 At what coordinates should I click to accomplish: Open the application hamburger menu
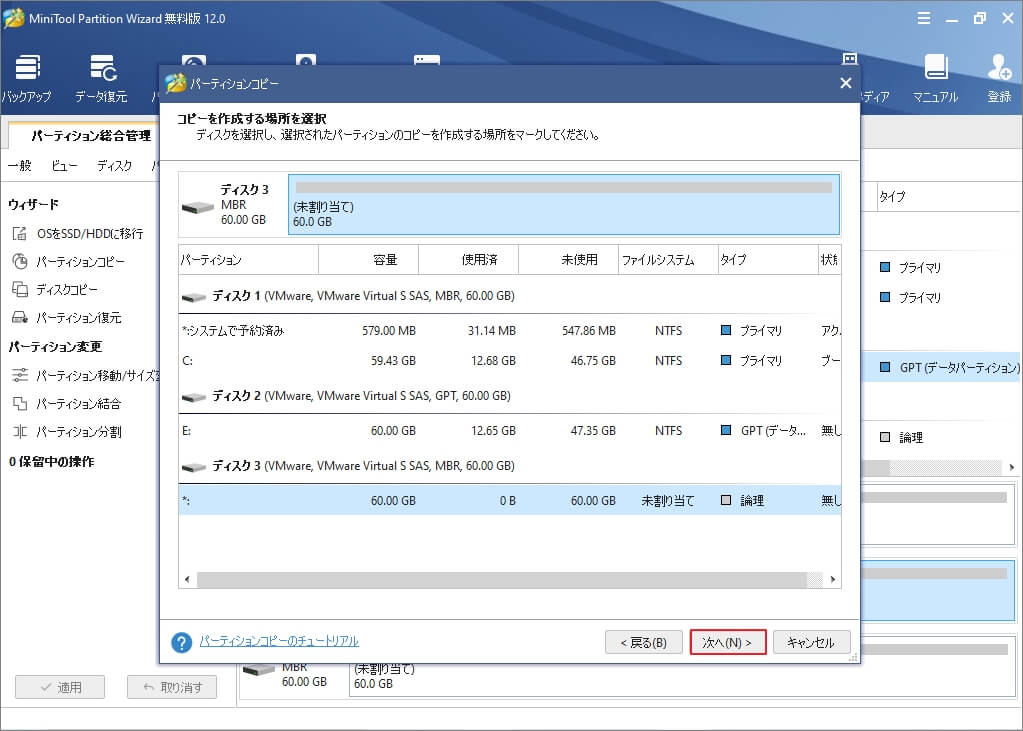[x=925, y=17]
